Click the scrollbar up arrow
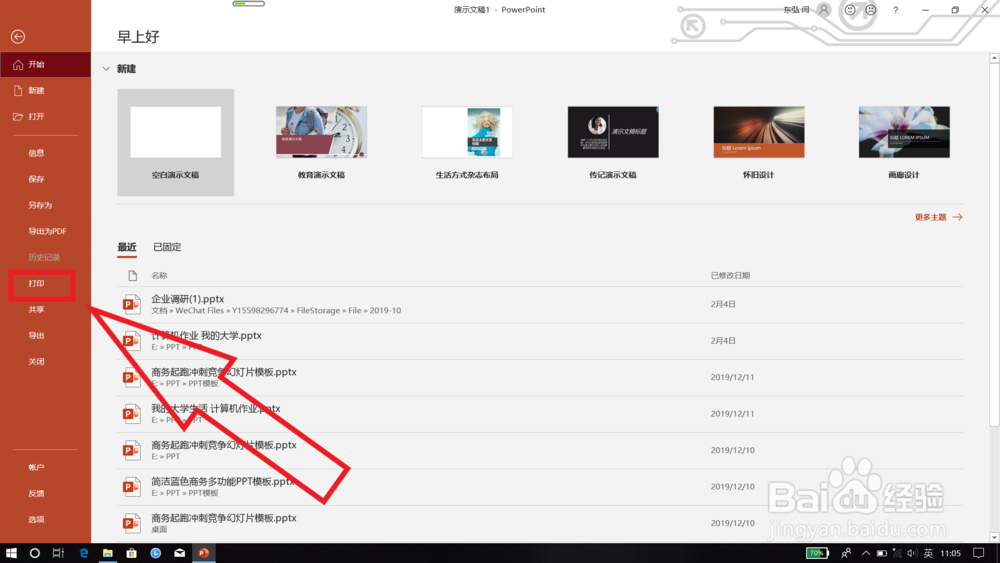 (x=994, y=58)
